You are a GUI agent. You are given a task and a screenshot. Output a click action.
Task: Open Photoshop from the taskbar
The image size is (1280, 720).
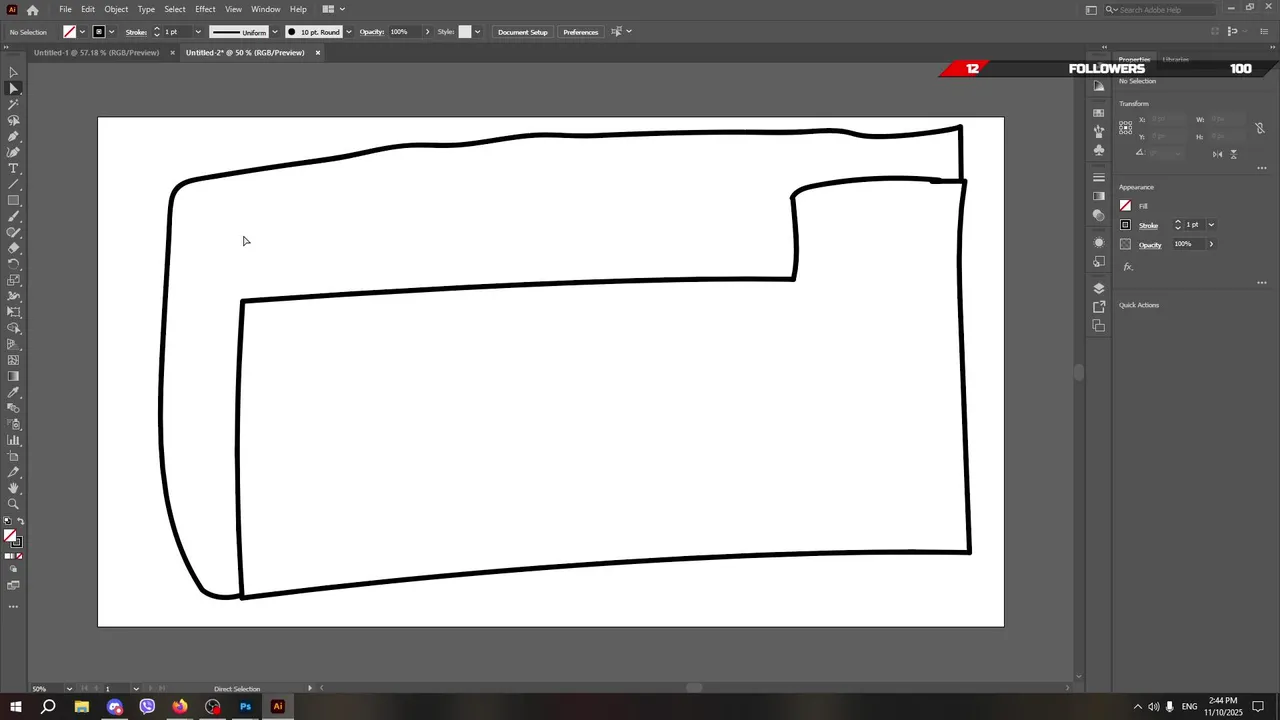245,707
